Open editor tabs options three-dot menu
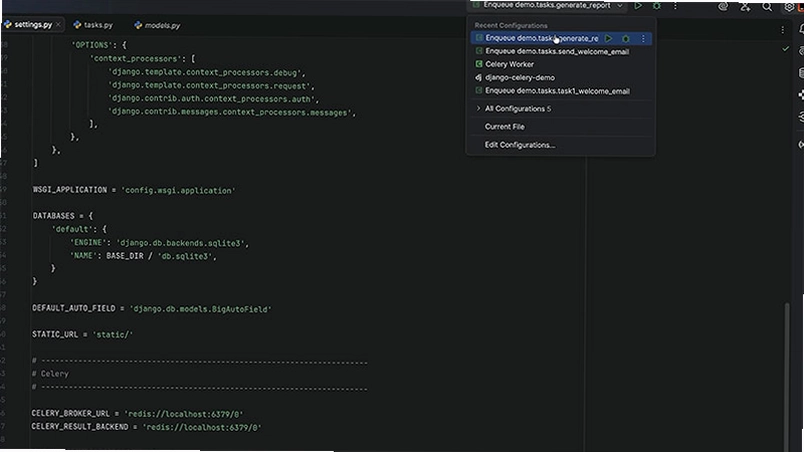The width and height of the screenshot is (804, 452). pos(782,30)
